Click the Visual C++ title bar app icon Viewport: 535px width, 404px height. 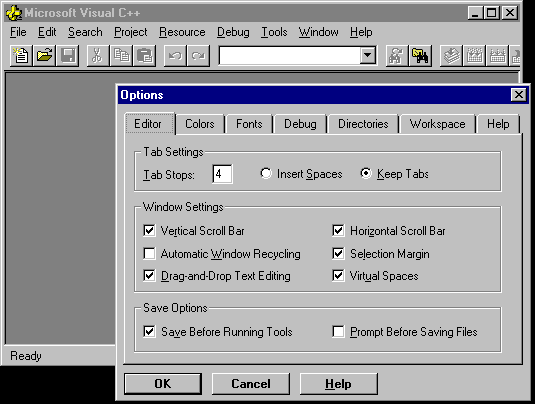pyautogui.click(x=14, y=13)
